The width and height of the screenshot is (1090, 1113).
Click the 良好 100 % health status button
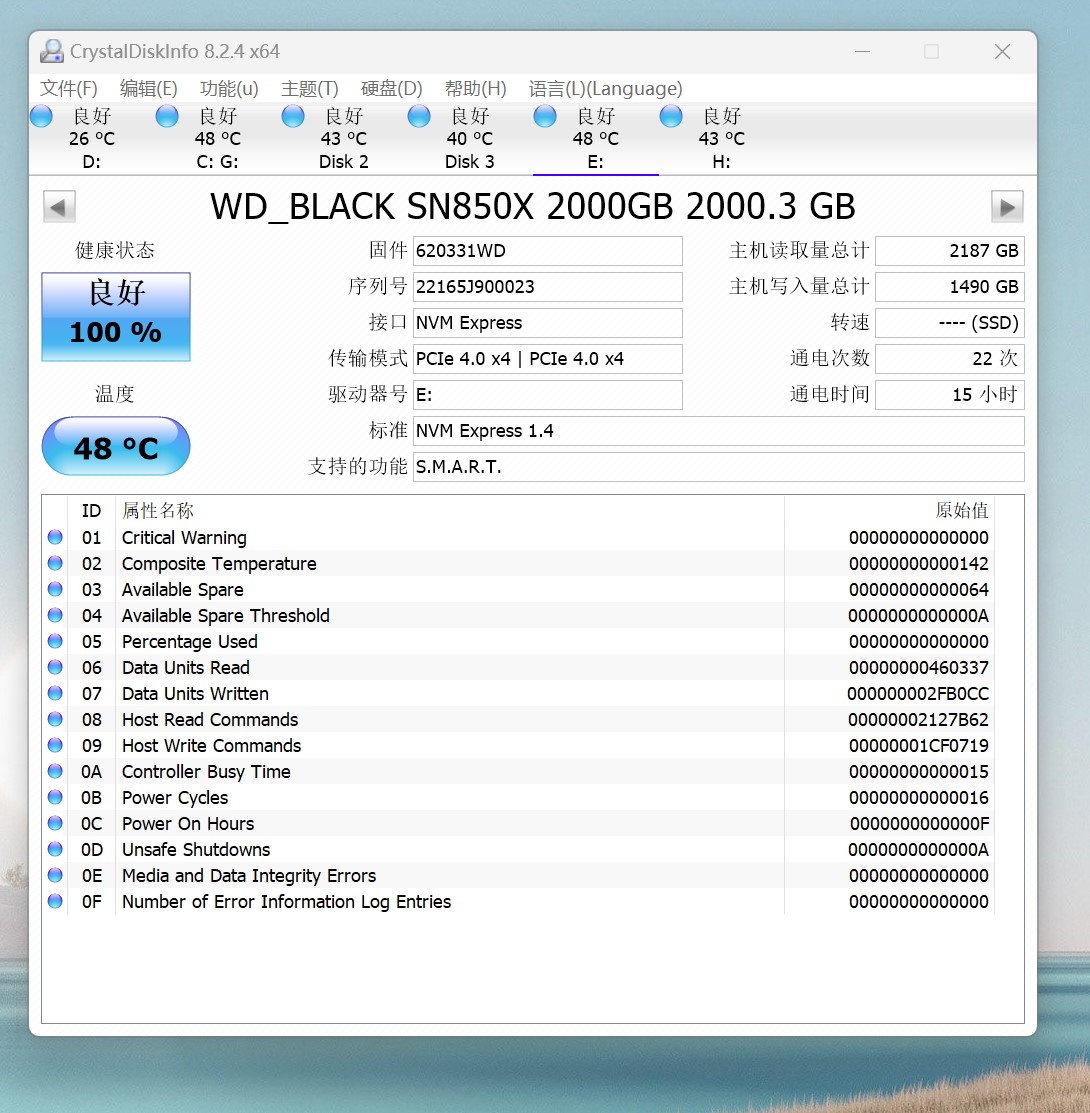click(x=116, y=316)
